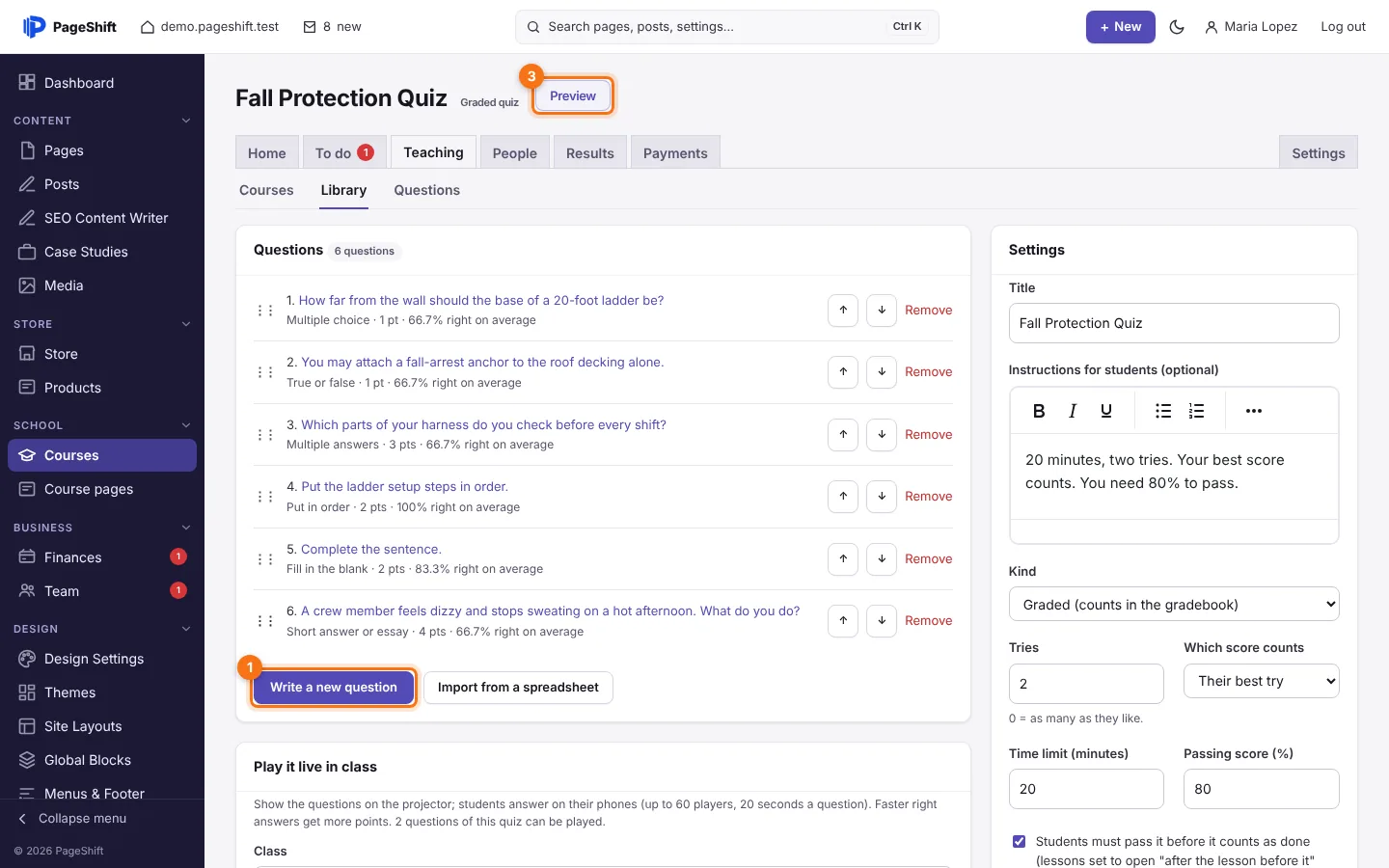
Task: Move question 2 up
Action: (843, 372)
